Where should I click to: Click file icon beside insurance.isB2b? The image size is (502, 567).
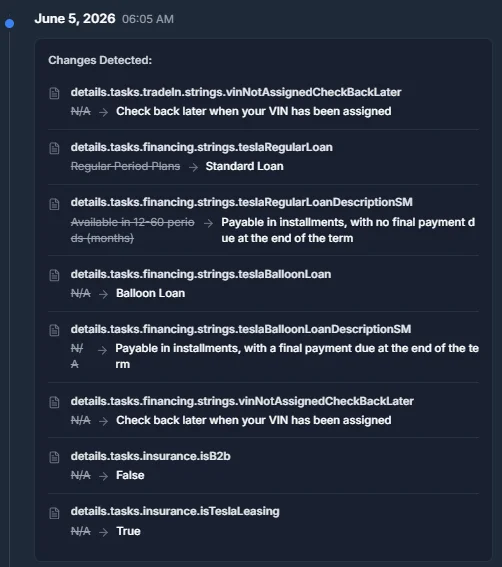(54, 457)
